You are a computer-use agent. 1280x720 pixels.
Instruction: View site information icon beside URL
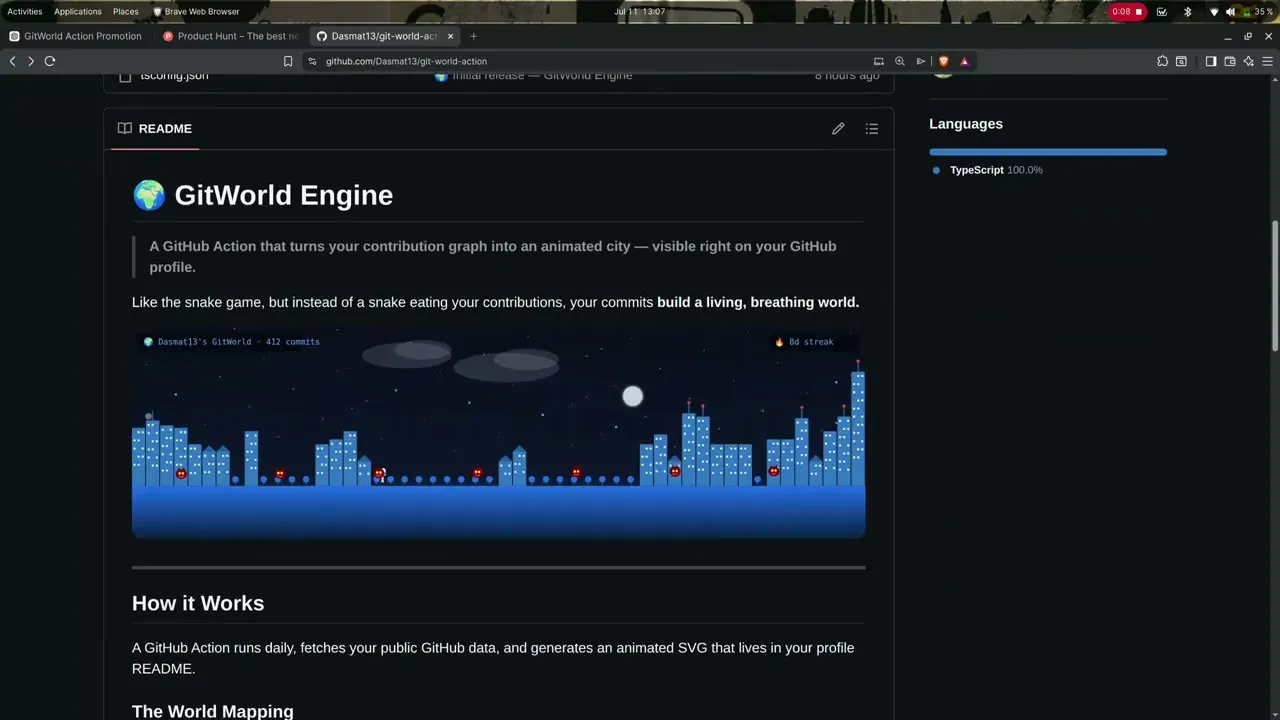[x=312, y=61]
